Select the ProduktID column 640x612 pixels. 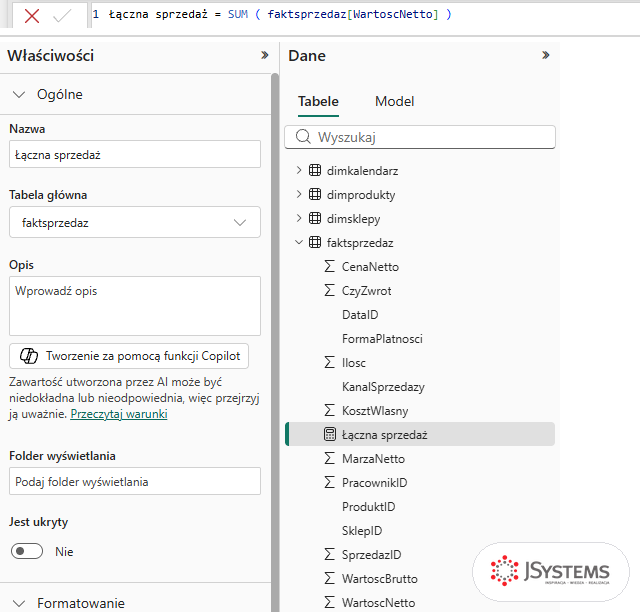[x=369, y=507]
